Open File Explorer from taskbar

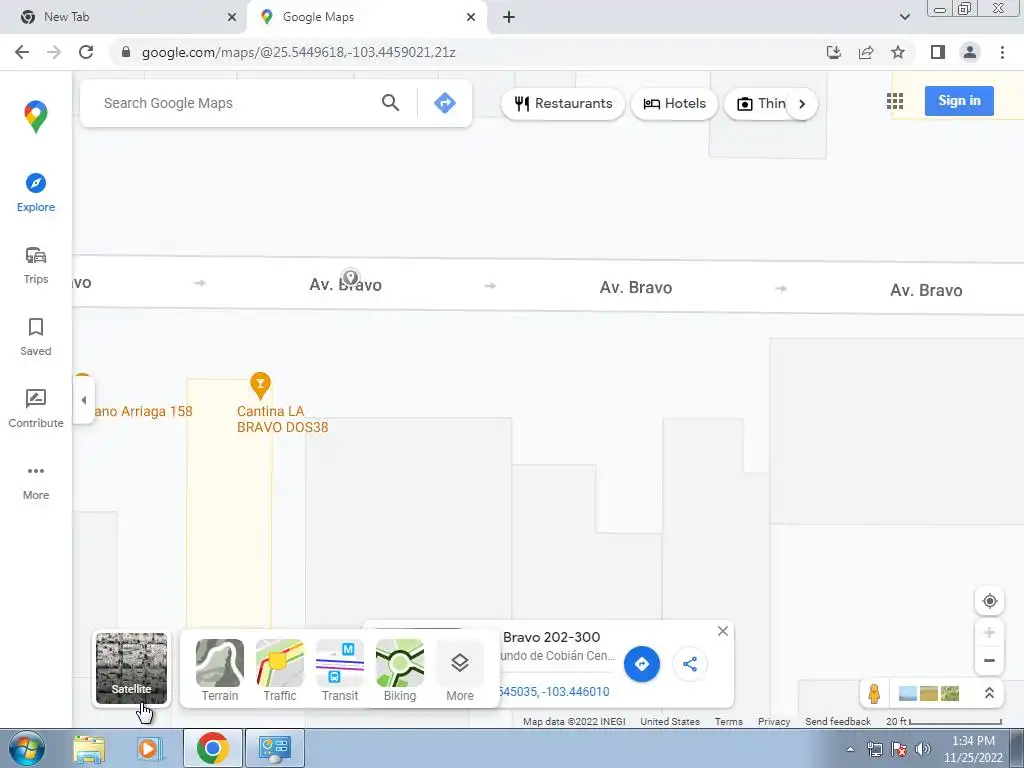click(x=89, y=748)
